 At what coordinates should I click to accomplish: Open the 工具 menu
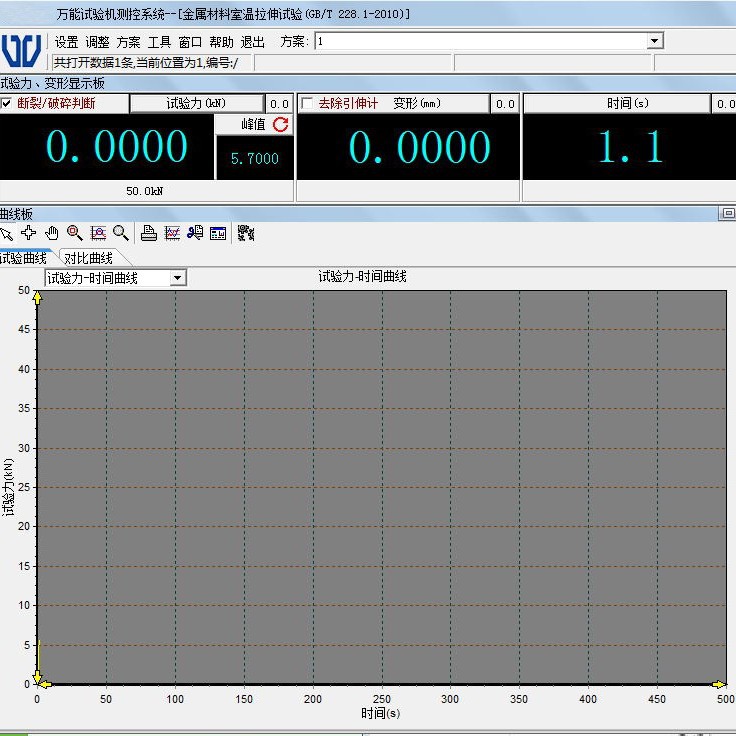click(159, 42)
